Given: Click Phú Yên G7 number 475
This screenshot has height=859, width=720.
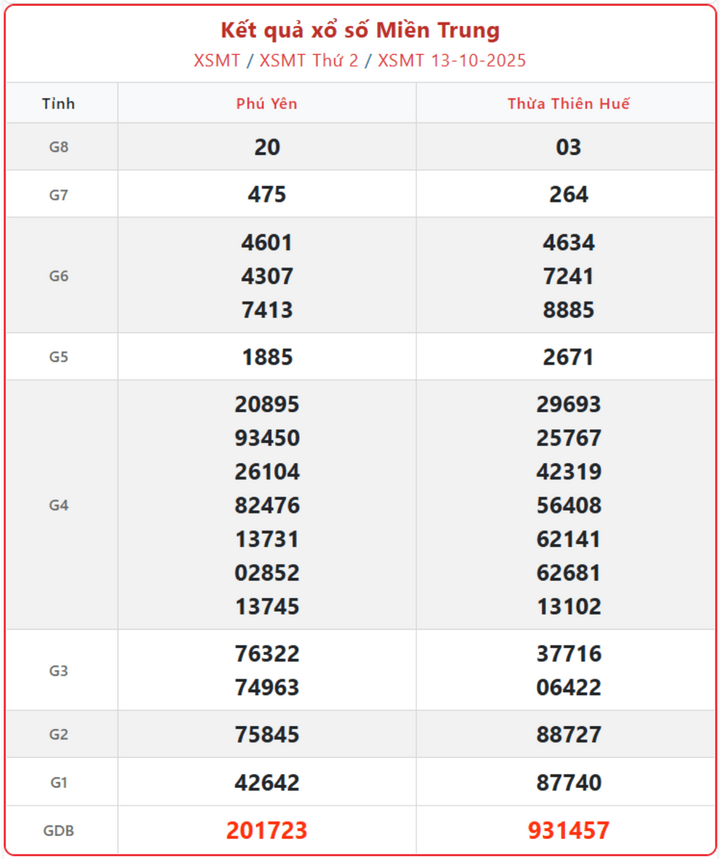Looking at the screenshot, I should [267, 194].
